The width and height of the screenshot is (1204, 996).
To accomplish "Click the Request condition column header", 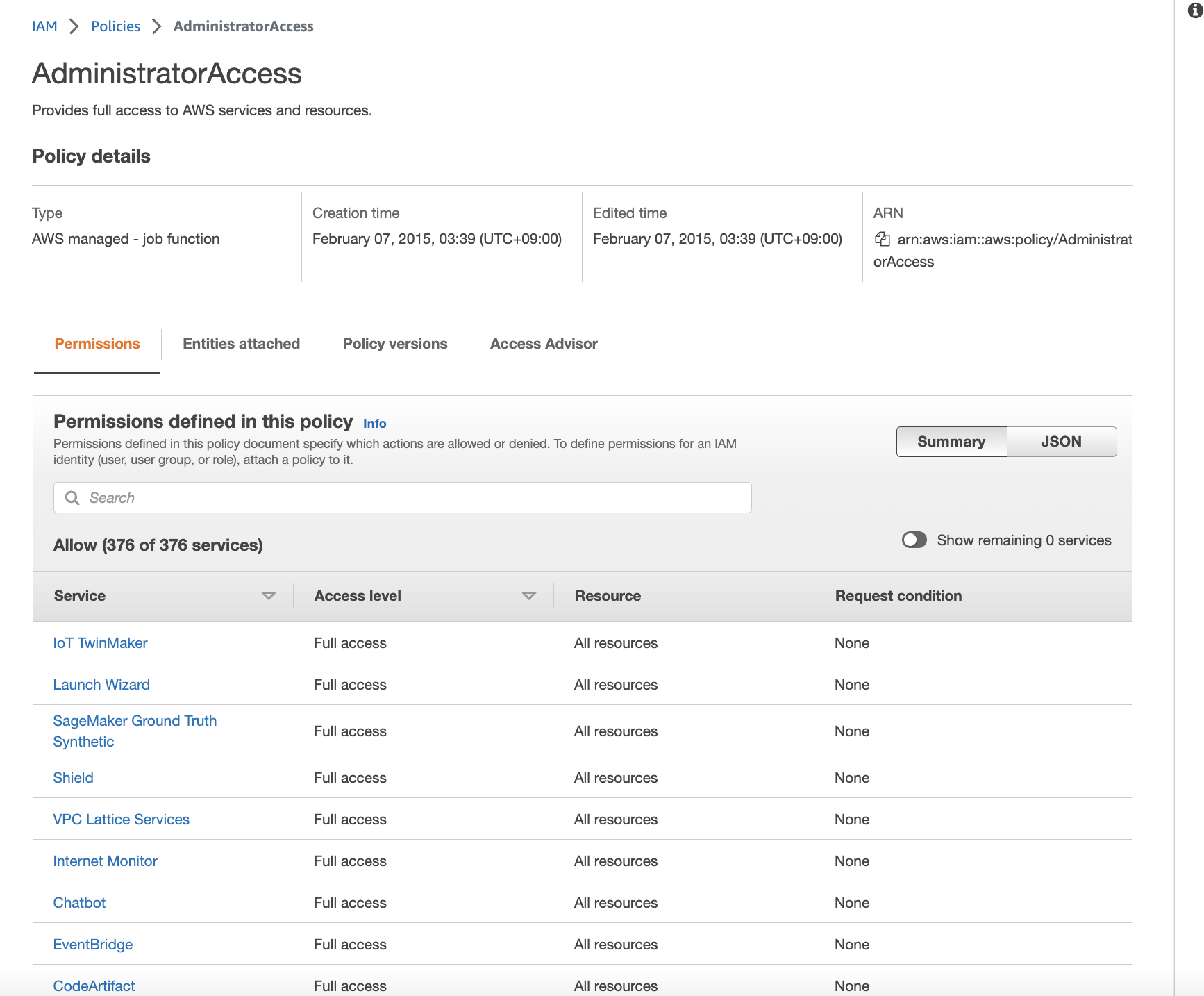I will click(x=898, y=596).
